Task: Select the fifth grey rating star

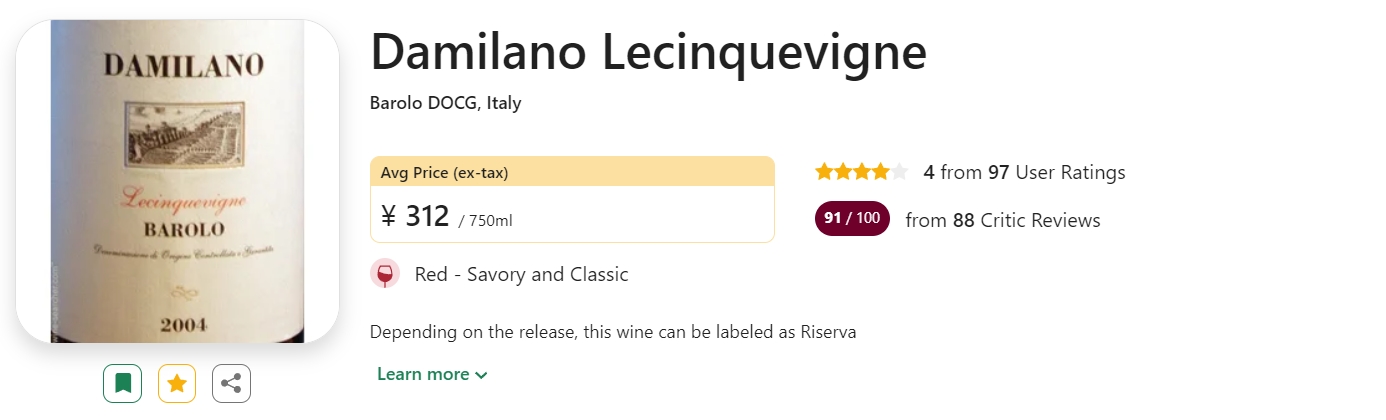Action: click(899, 172)
